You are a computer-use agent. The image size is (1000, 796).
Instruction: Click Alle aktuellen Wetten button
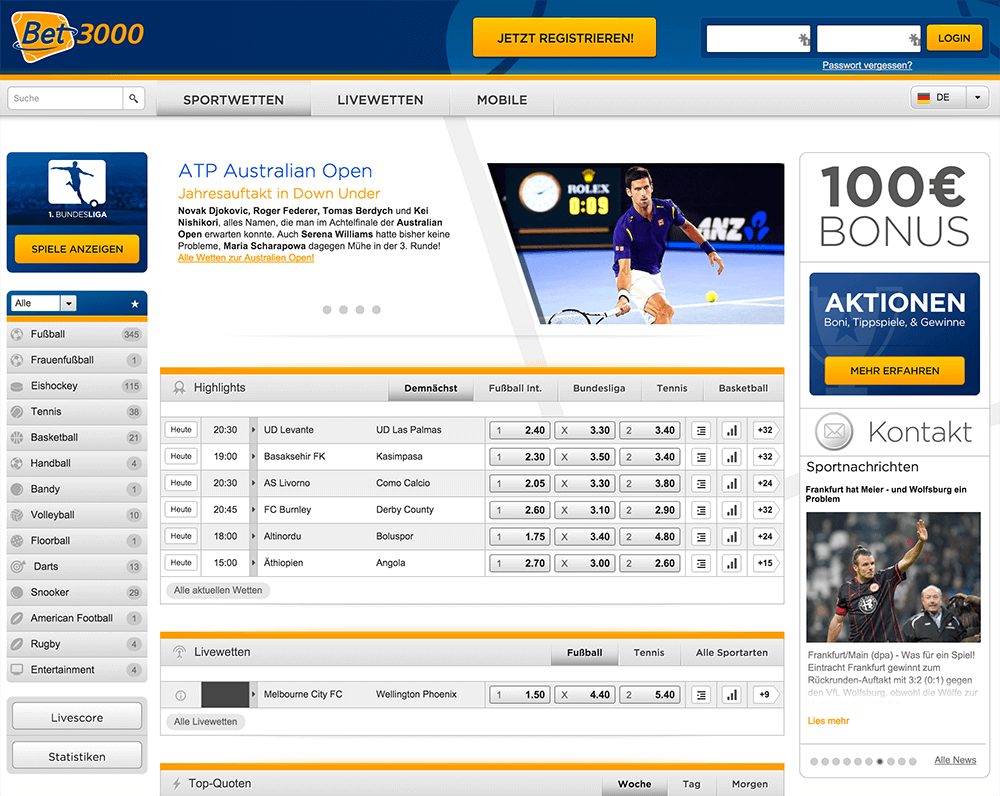tap(218, 591)
